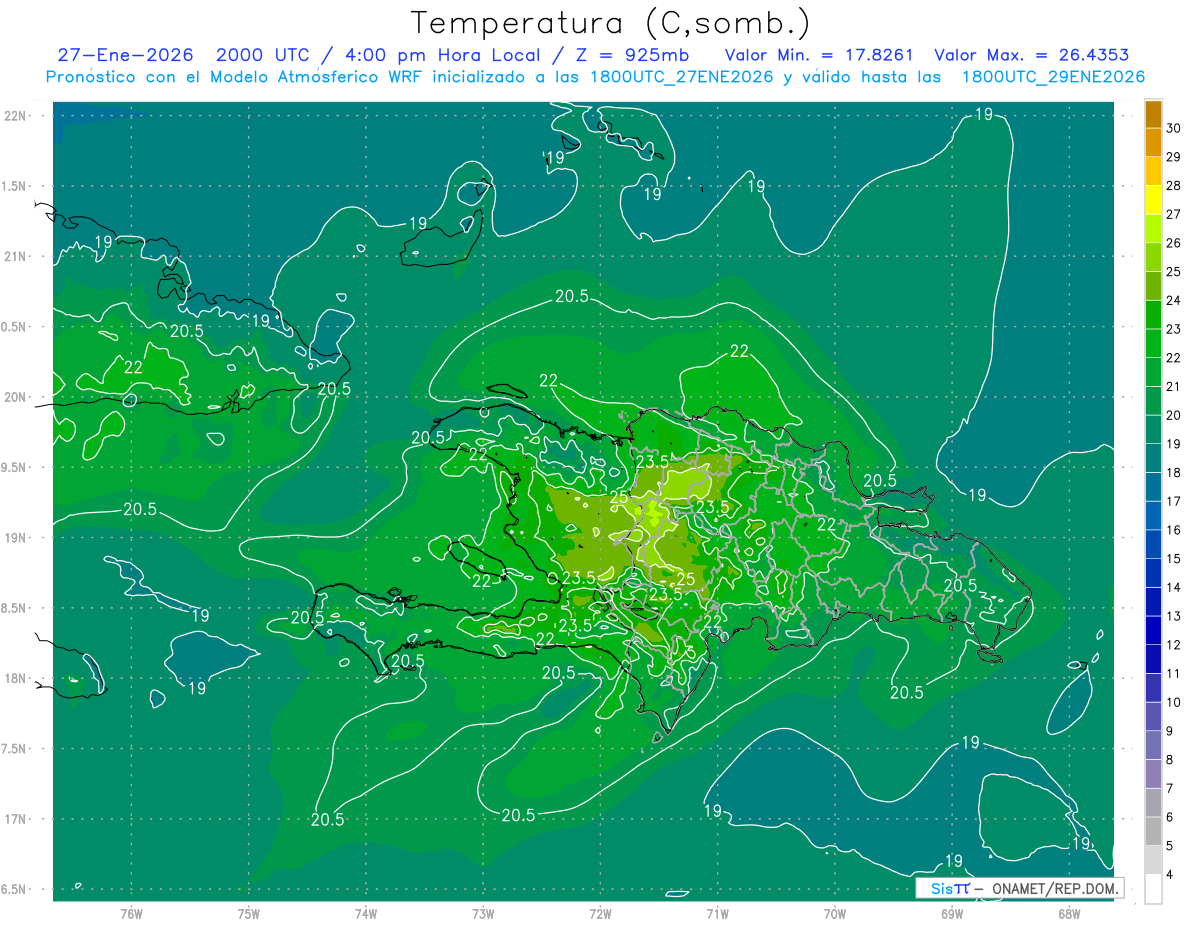The width and height of the screenshot is (1200, 927).
Task: Click "4:00 pm Hora Local" in header
Action: [442, 56]
